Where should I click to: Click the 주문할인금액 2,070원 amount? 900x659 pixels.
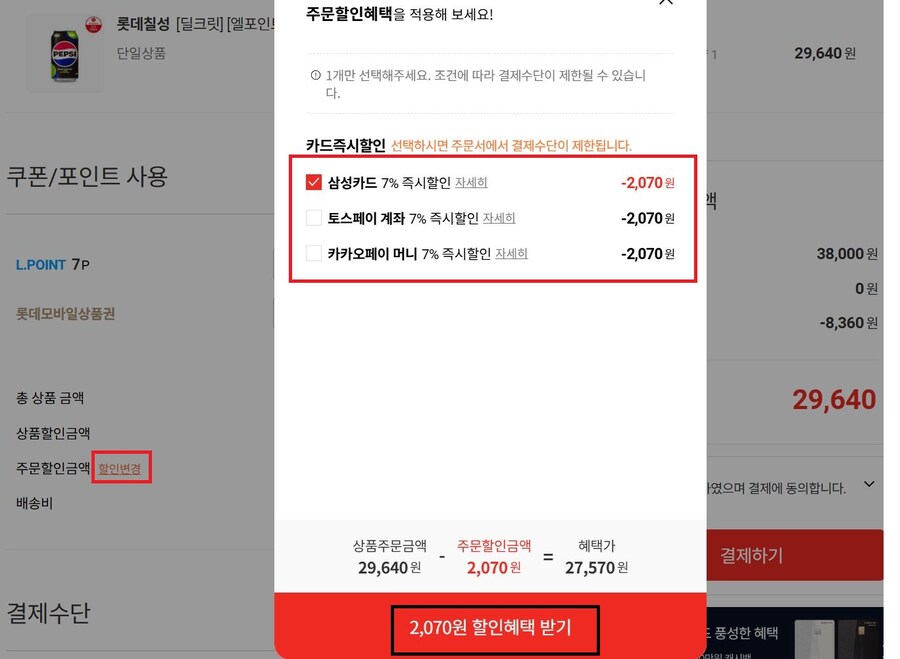(x=494, y=568)
